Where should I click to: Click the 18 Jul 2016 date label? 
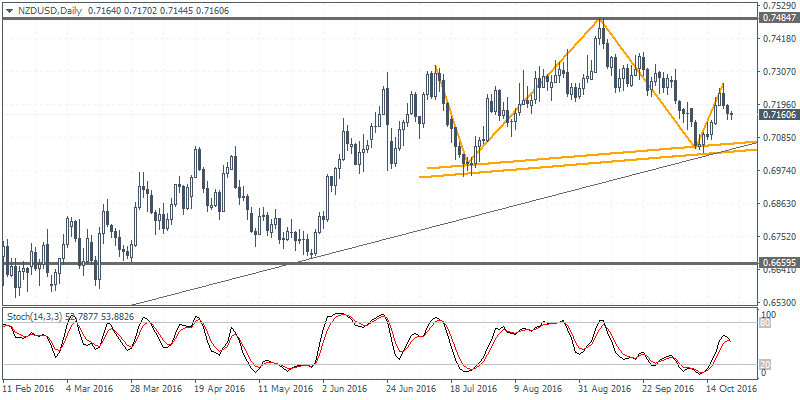click(476, 388)
